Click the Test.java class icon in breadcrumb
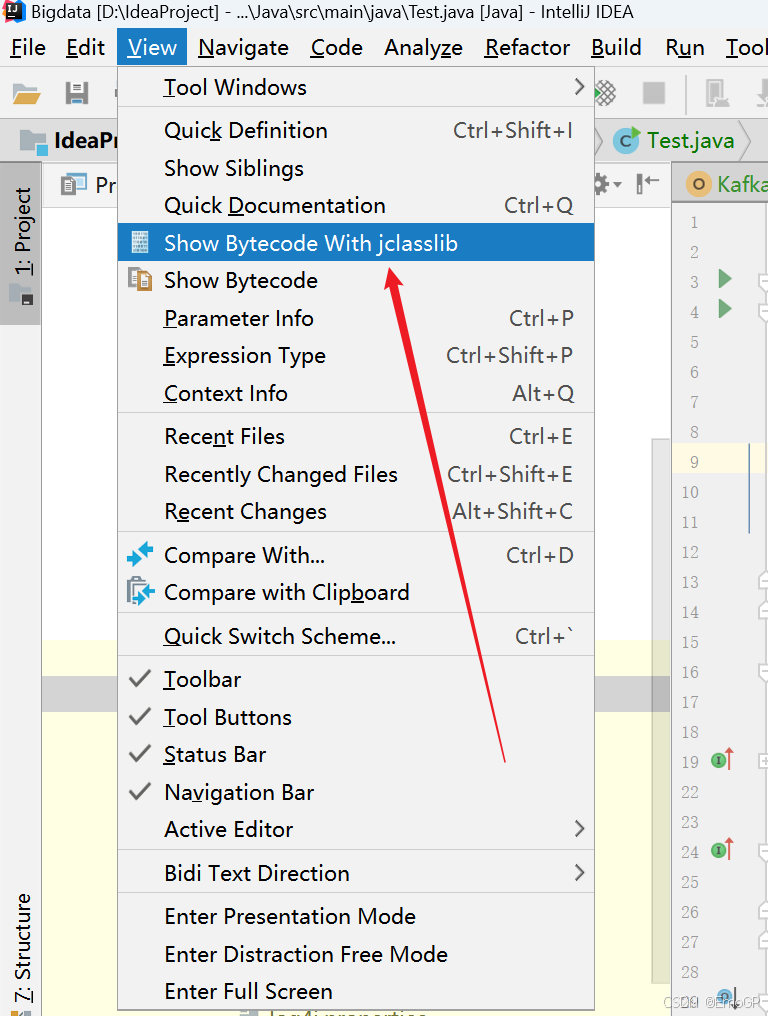Image resolution: width=768 pixels, height=1016 pixels. [626, 140]
